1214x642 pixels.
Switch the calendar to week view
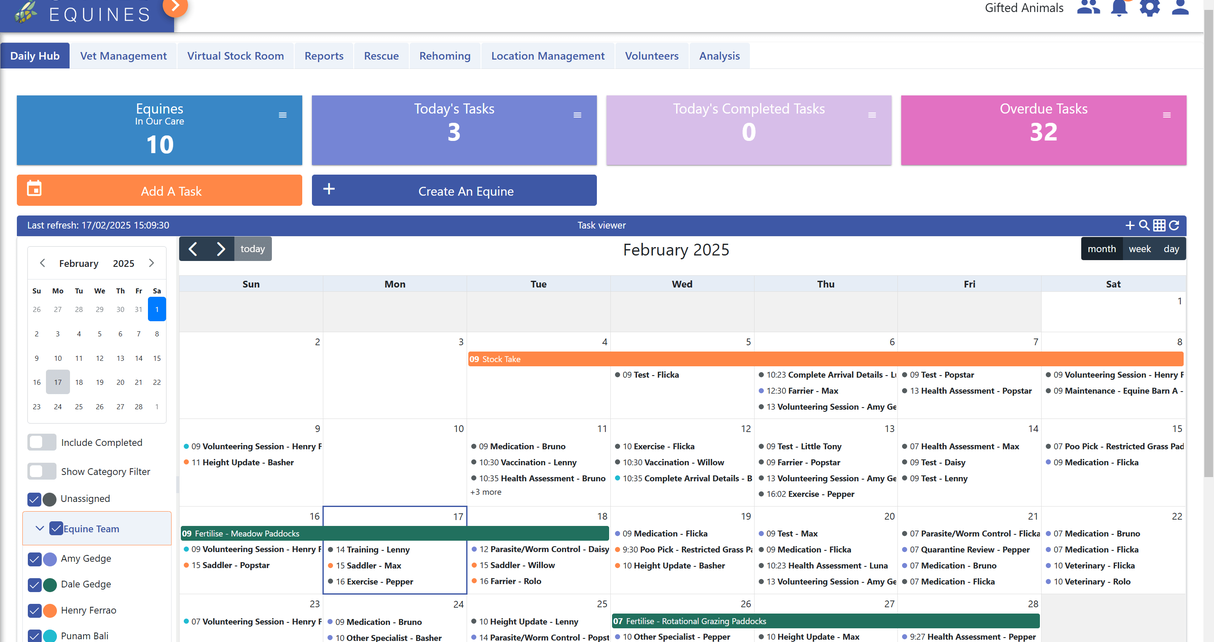1140,249
